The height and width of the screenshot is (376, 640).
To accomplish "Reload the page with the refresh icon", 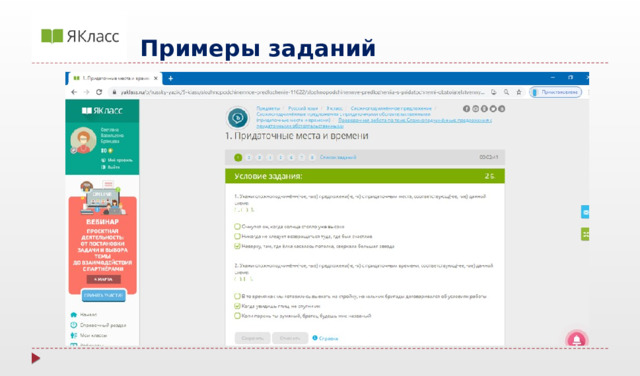I will point(99,92).
